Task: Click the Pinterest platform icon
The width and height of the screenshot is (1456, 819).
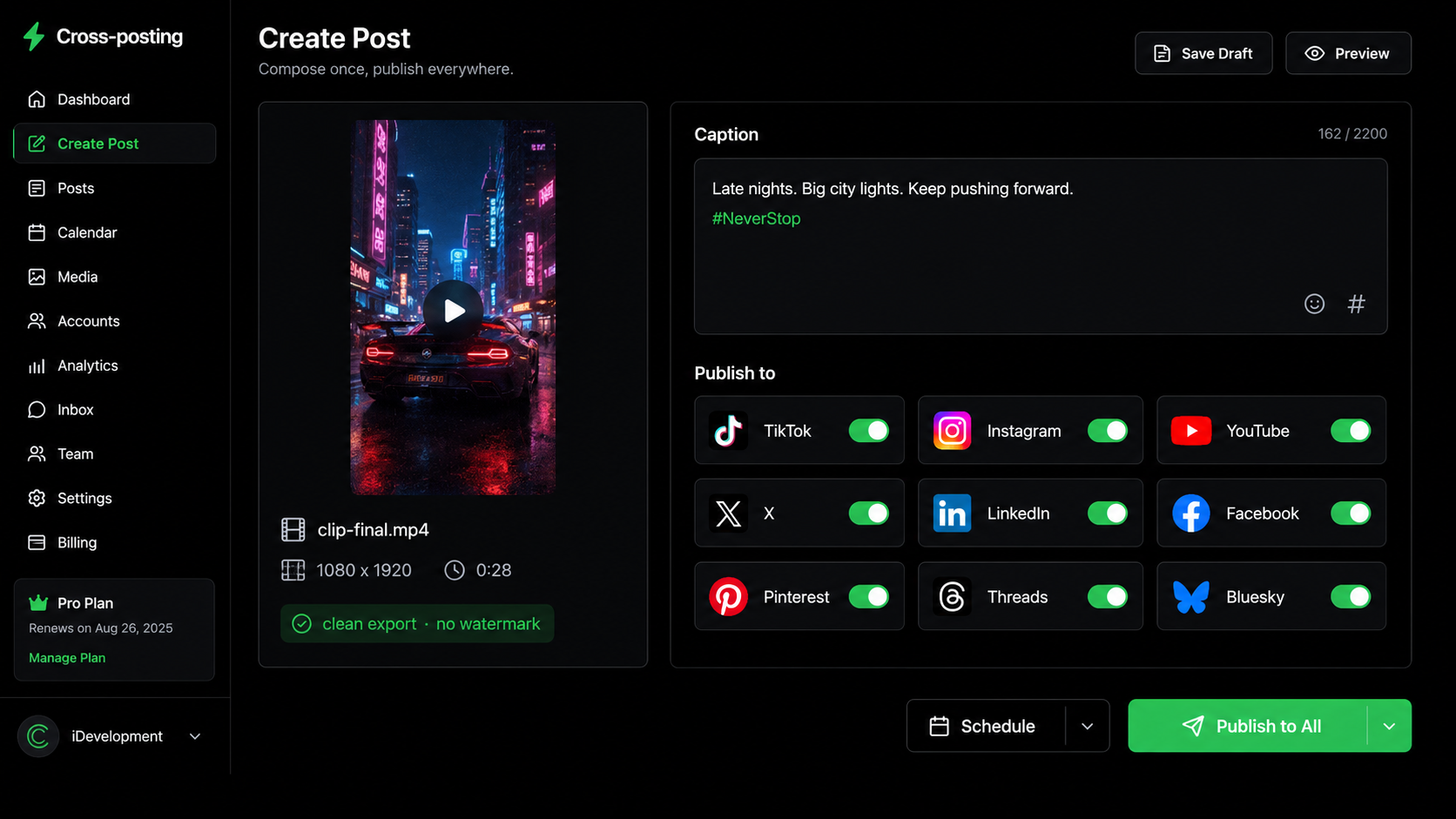Action: click(x=728, y=597)
